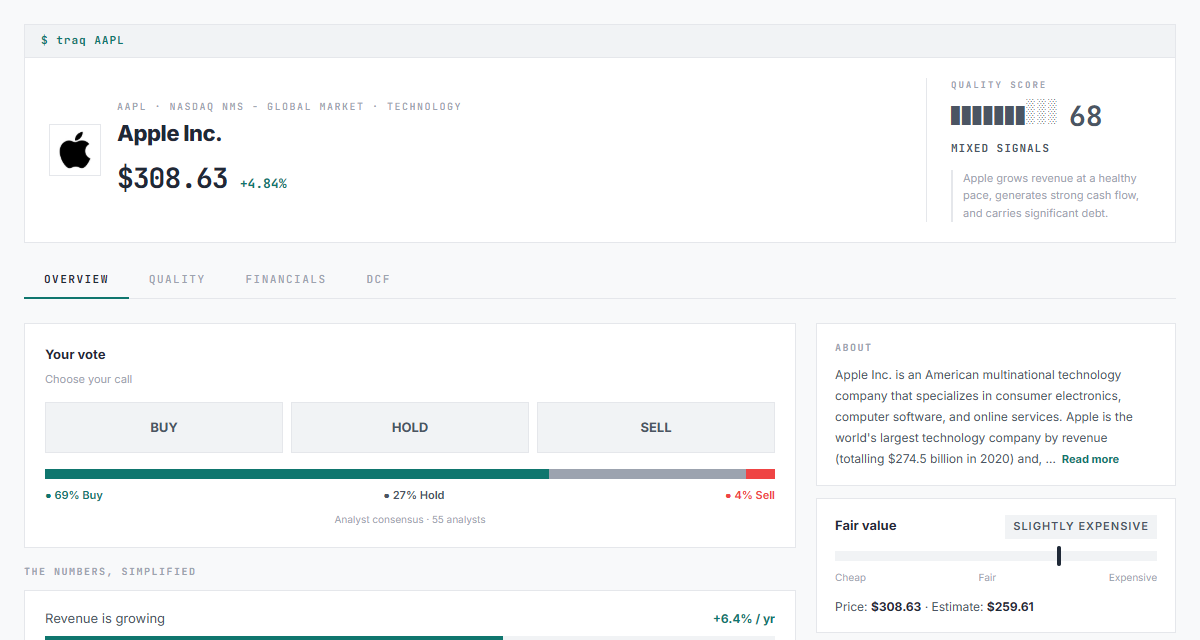
Task: Vote HOLD on Apple
Action: 410,427
